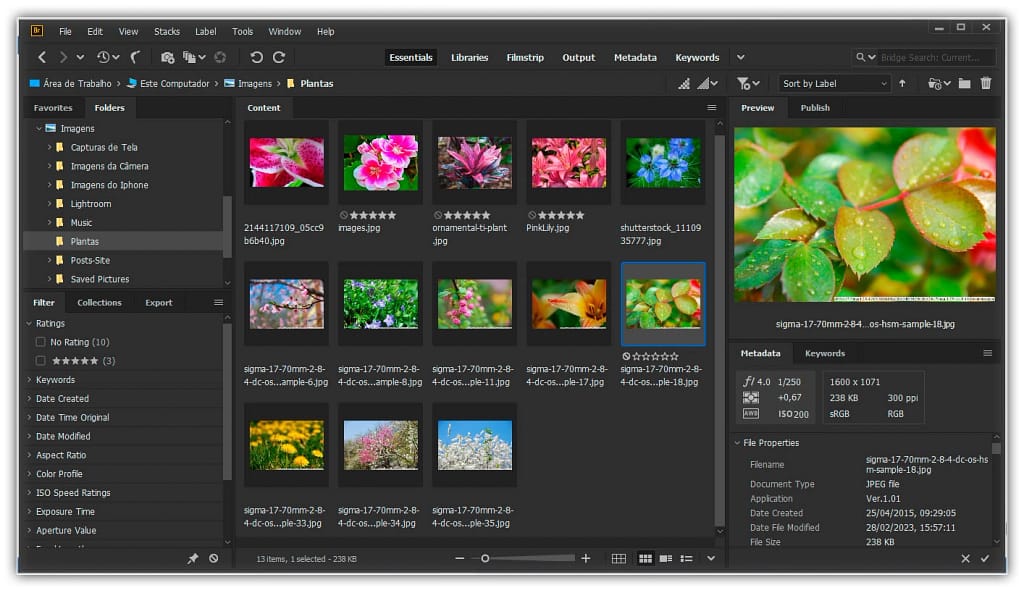The image size is (1024, 593).
Task: Select the PinkLily.jpg thumbnail
Action: [568, 163]
